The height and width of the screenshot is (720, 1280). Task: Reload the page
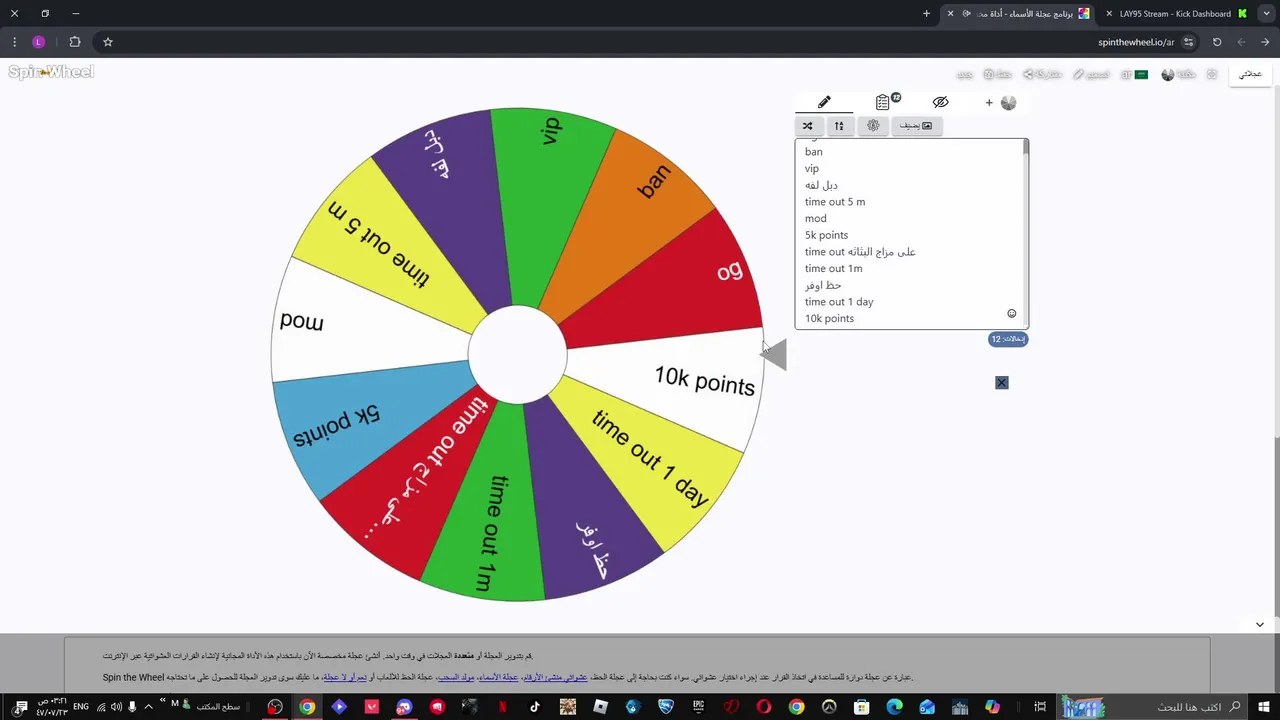1217,42
